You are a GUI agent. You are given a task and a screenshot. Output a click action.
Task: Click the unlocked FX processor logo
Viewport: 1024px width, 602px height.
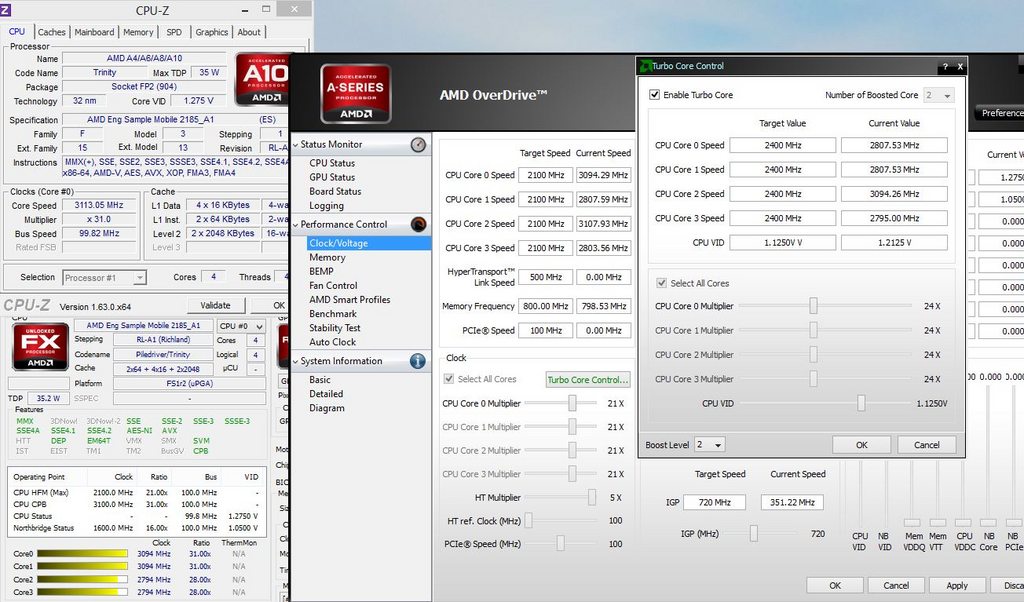[x=40, y=346]
